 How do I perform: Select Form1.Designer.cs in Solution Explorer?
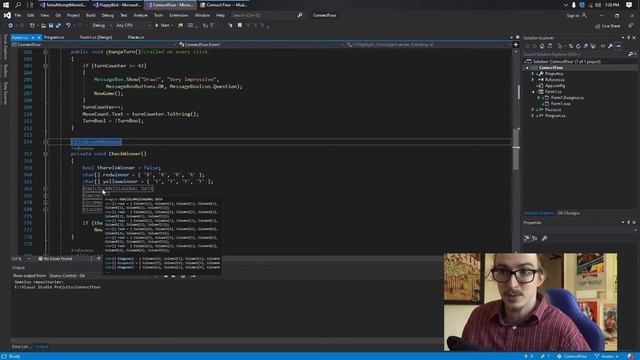click(x=567, y=98)
